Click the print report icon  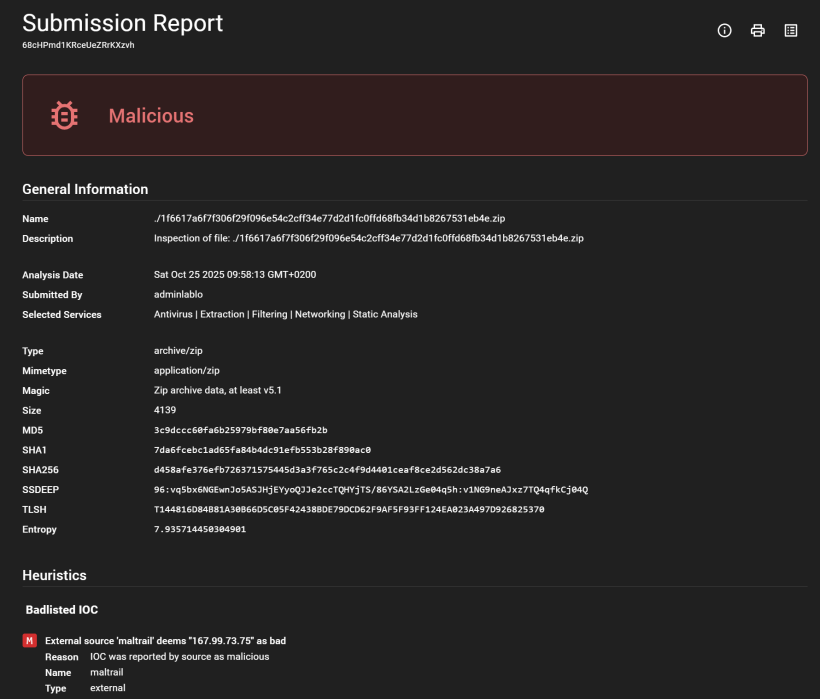tap(758, 31)
